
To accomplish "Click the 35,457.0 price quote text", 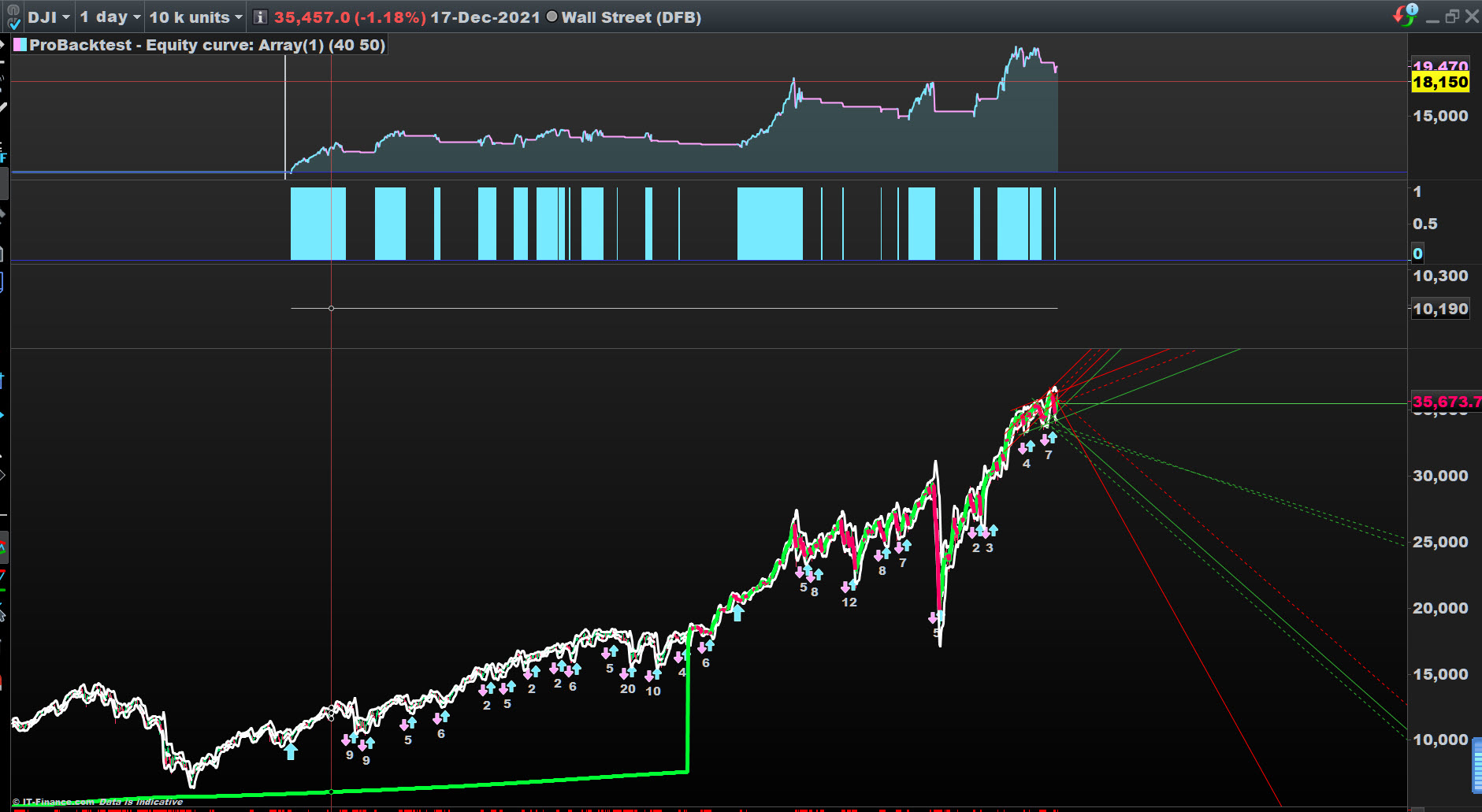I will [x=350, y=17].
